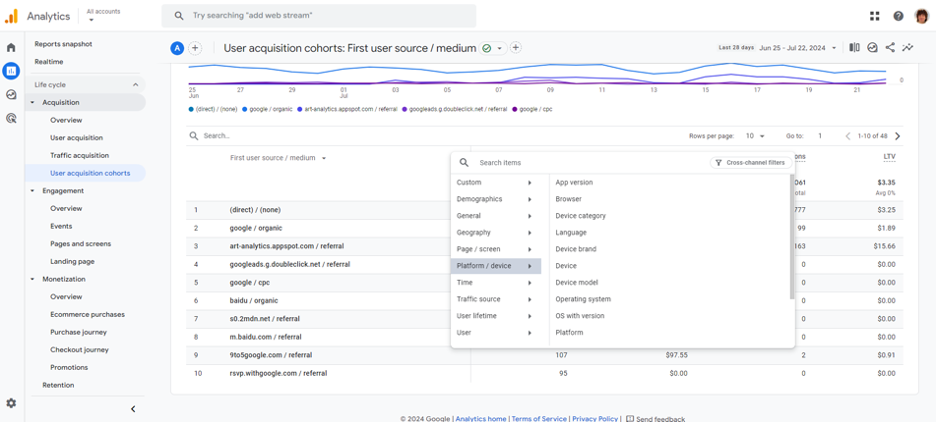The image size is (936, 422).
Task: Open Privacy Policy link
Action: pos(595,419)
